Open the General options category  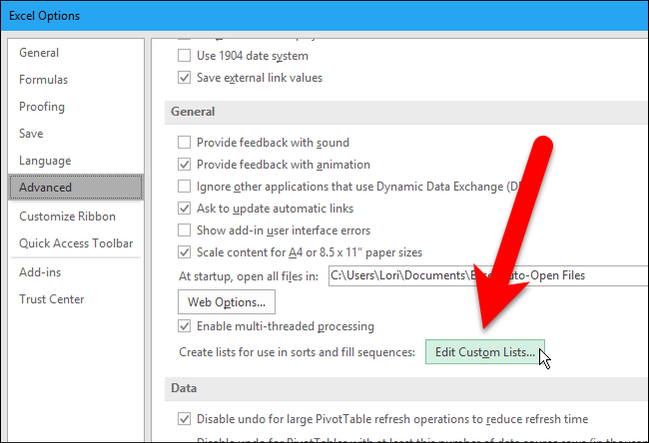39,53
